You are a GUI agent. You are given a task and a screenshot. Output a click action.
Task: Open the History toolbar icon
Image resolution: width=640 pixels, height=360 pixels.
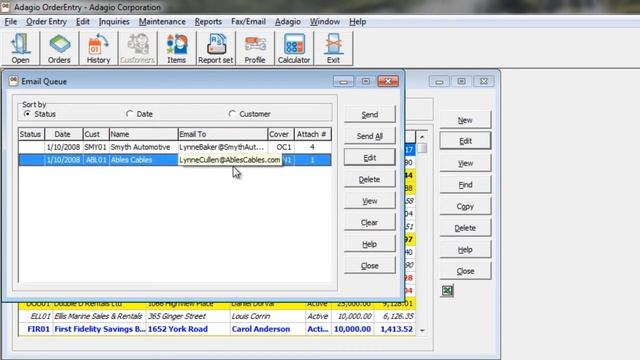(98, 49)
